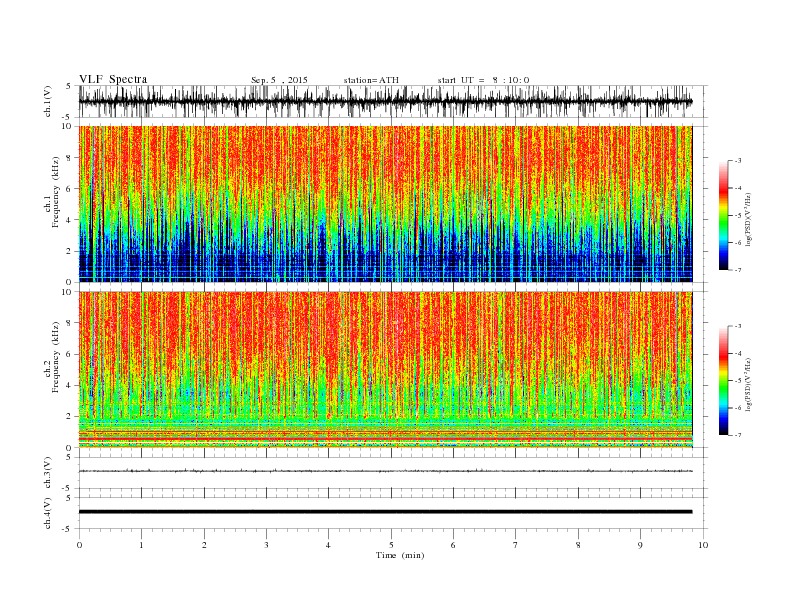This screenshot has width=792, height=612.
Task: Click the 'ch.1(V)' waveform axis label
Action: [x=48, y=102]
